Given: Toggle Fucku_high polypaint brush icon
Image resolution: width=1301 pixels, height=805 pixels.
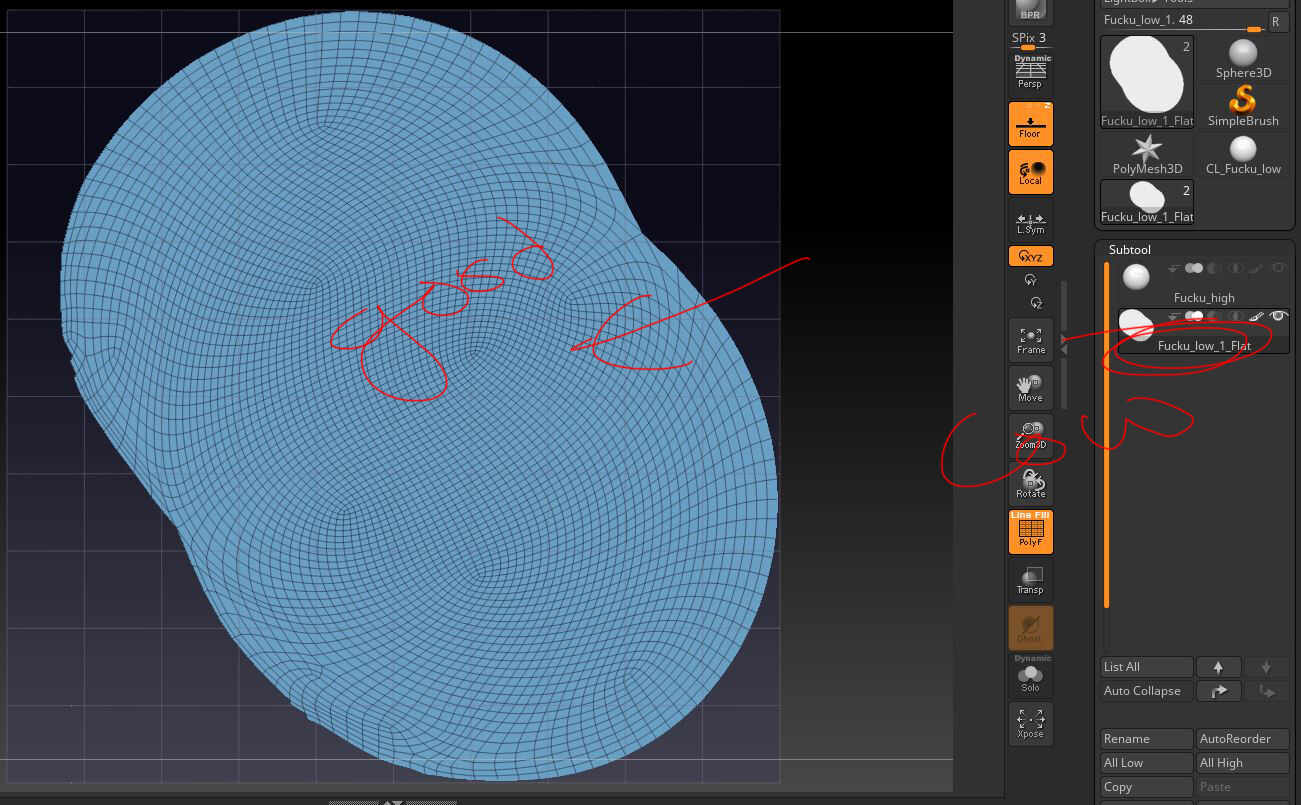Looking at the screenshot, I should [x=1258, y=268].
